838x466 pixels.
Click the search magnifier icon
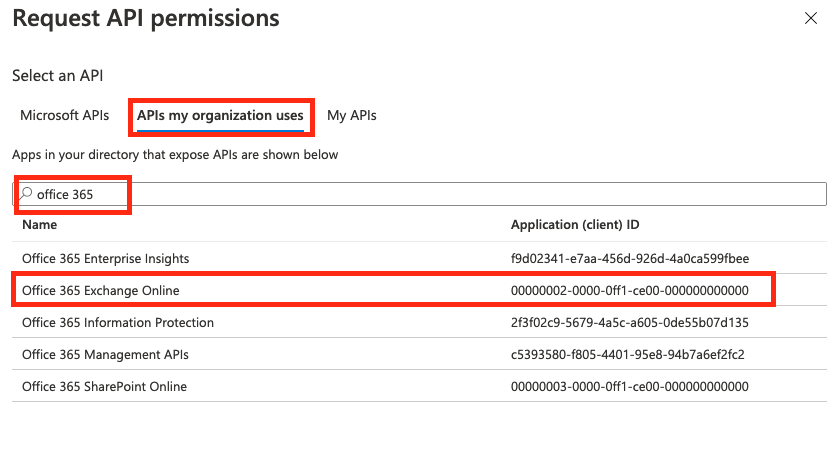27,194
